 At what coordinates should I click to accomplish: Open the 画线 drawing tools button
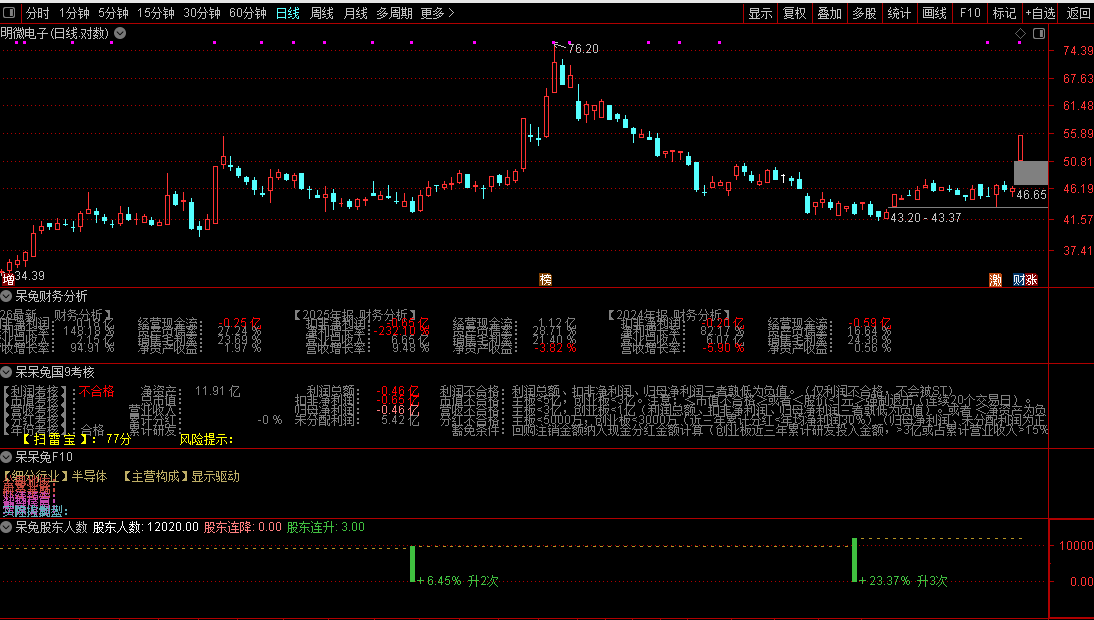(x=934, y=13)
